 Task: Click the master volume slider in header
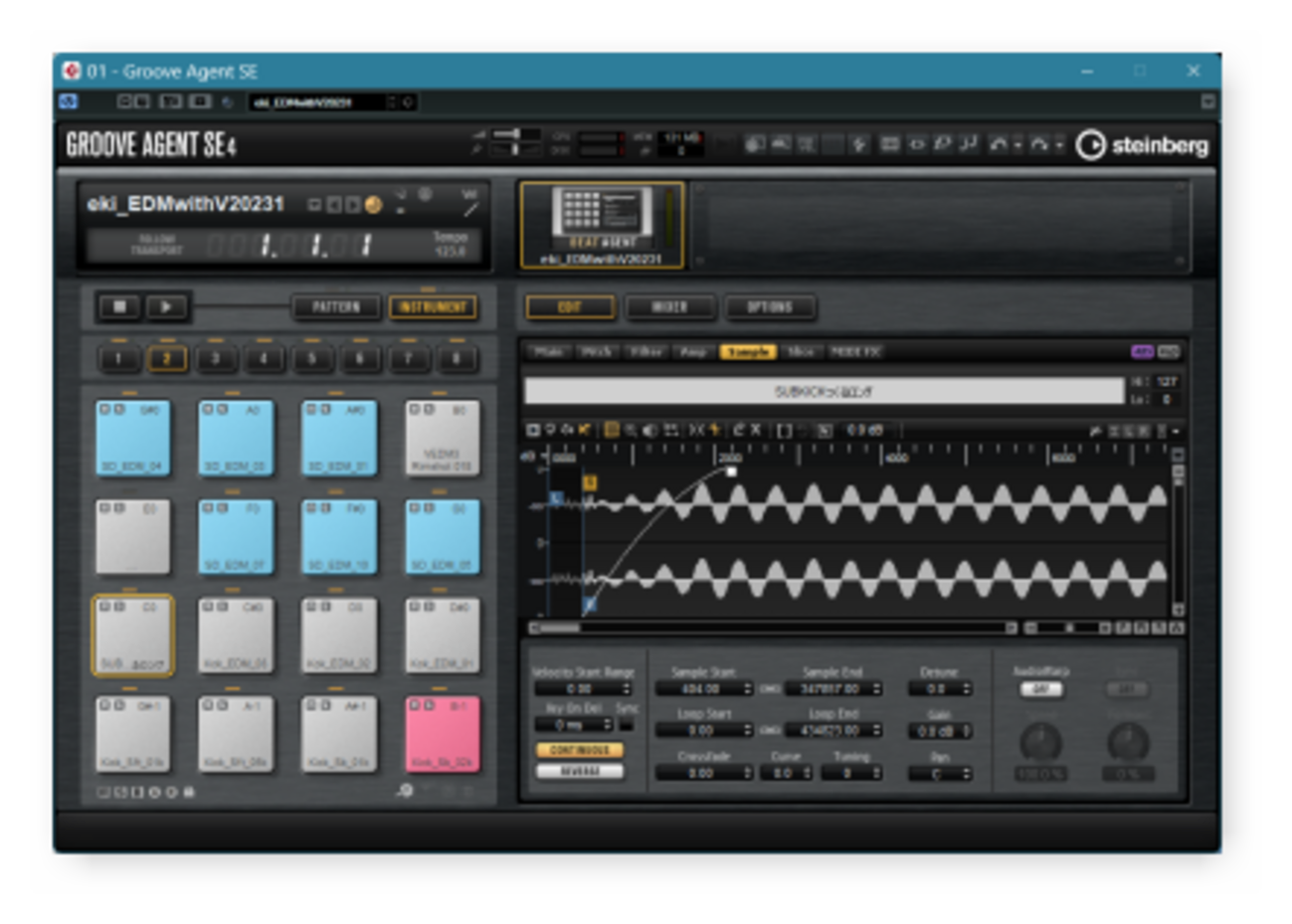(515, 134)
